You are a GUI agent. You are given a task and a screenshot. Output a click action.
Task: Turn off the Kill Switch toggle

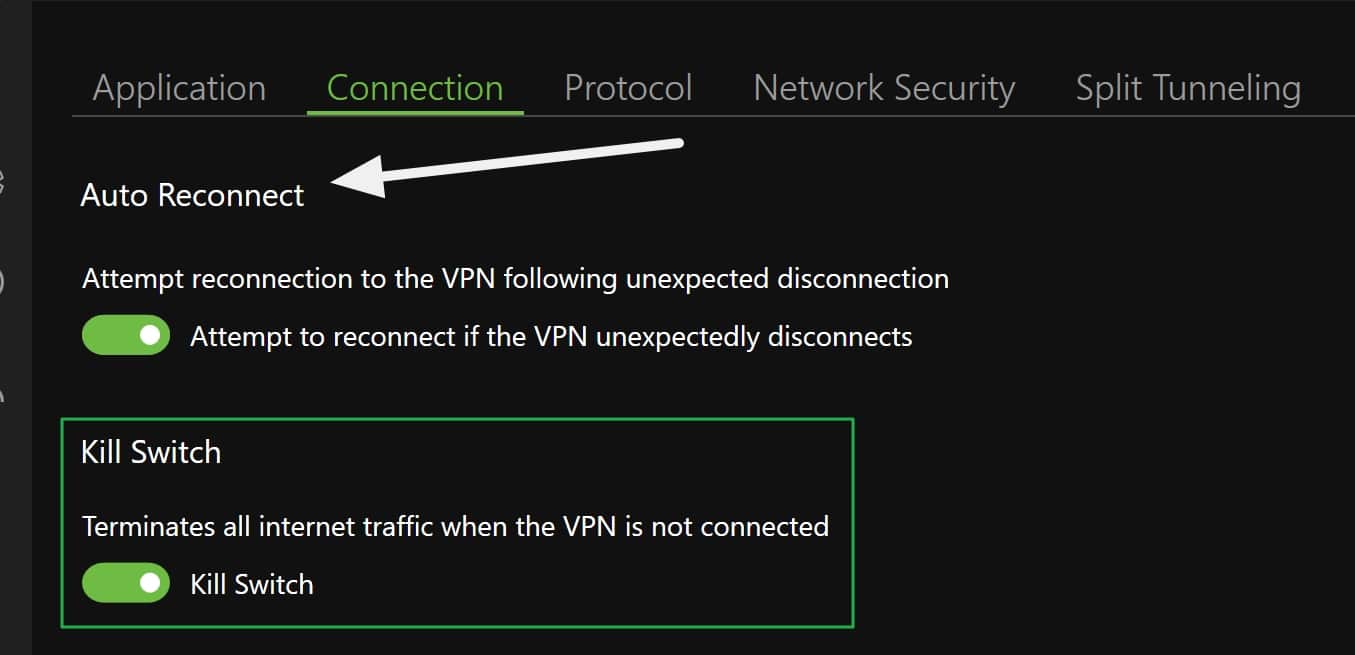[126, 583]
